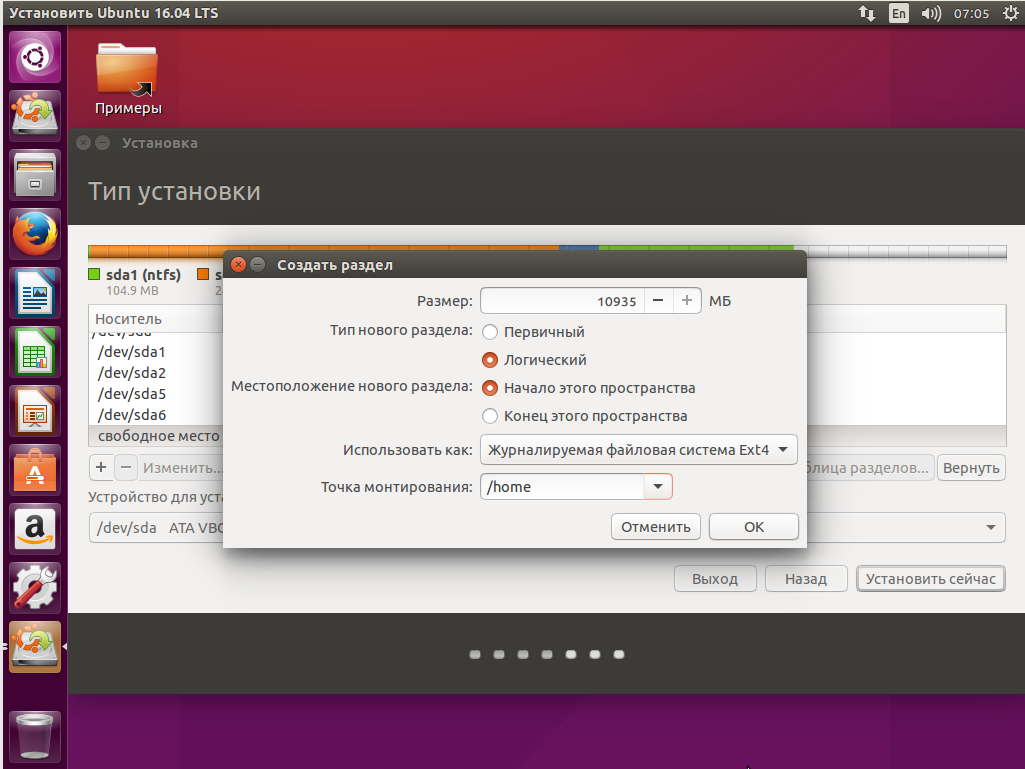The width and height of the screenshot is (1025, 769).
Task: Open System Settings wrench and gear
Action: pos(35,587)
